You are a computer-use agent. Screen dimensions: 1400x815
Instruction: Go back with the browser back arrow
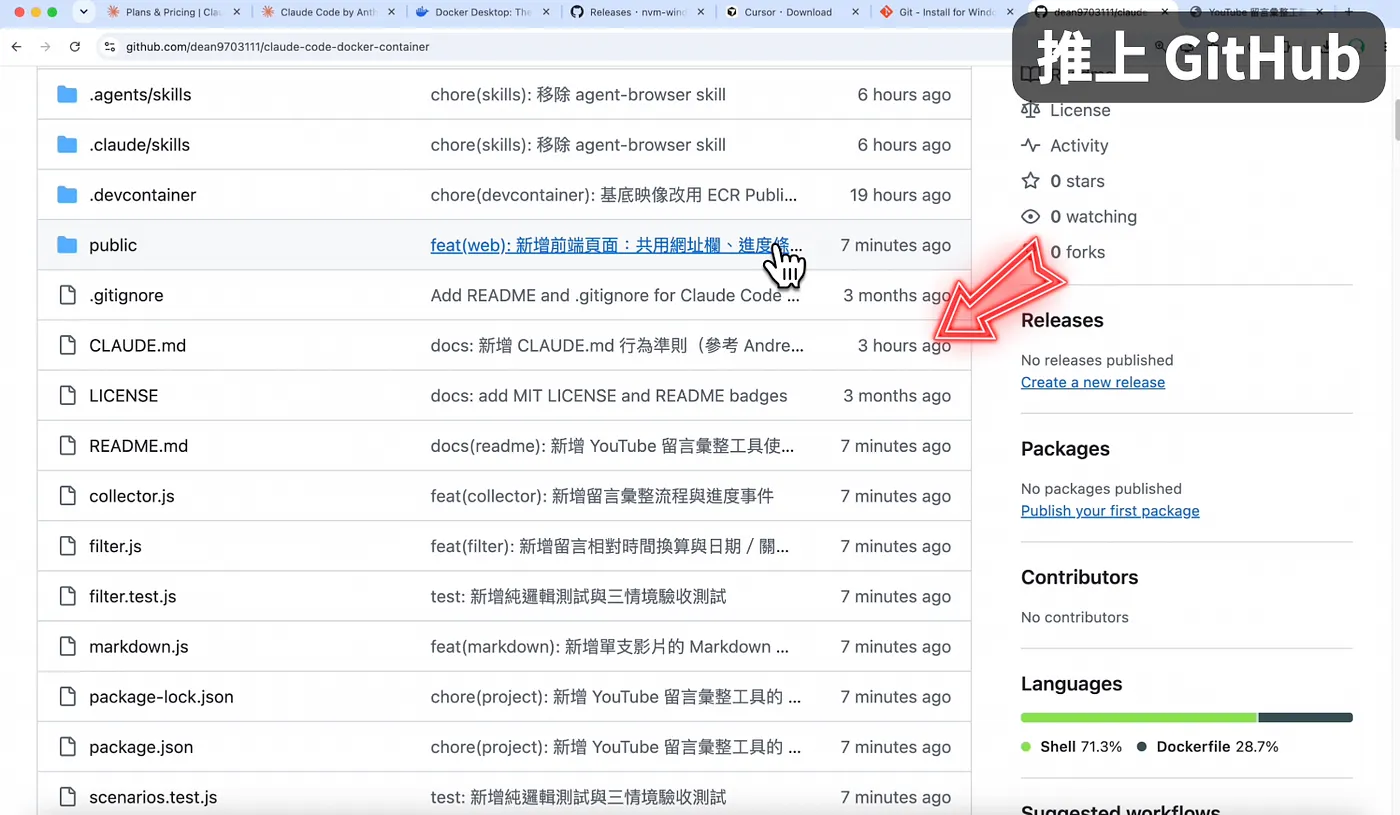pos(17,47)
